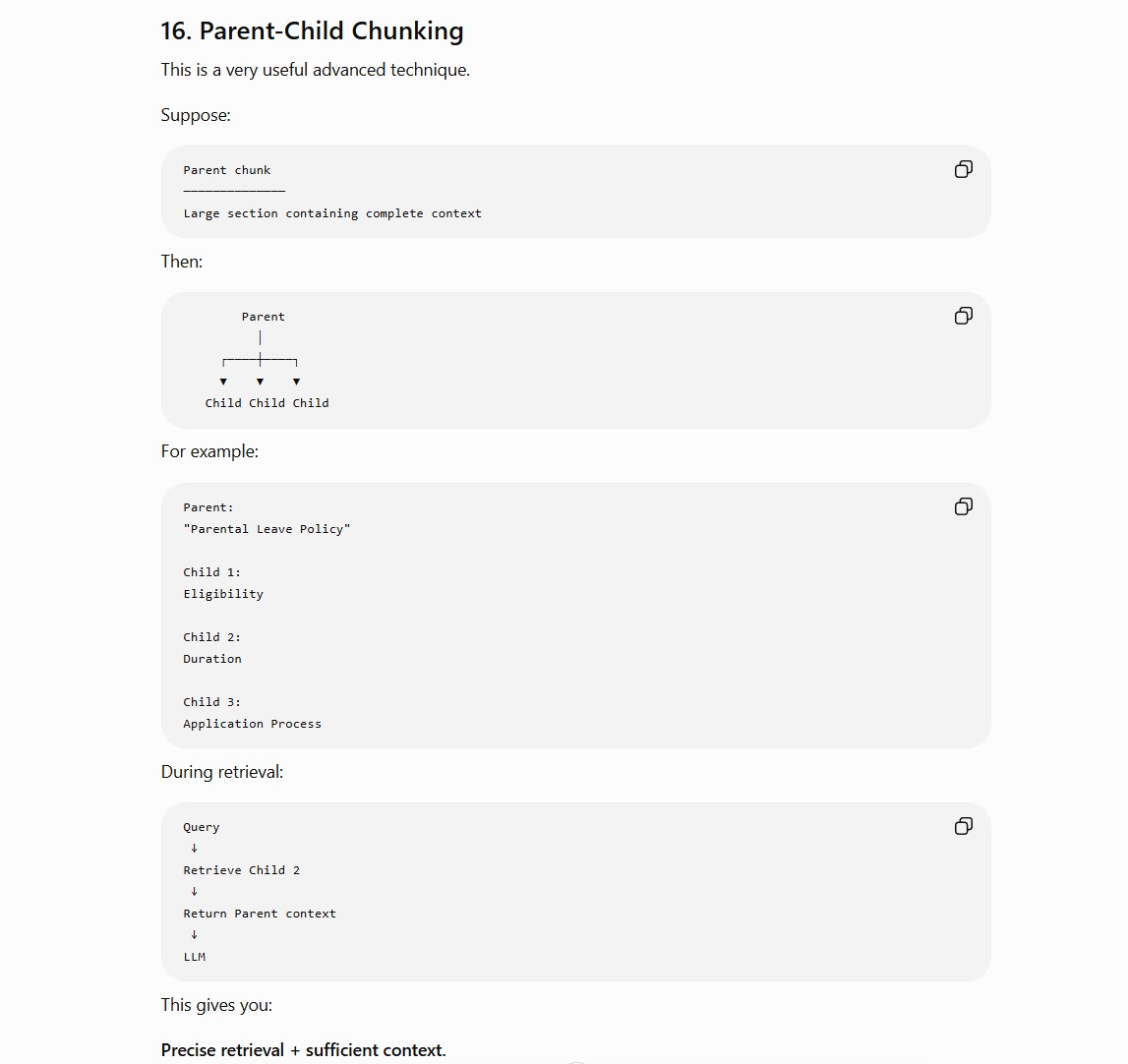Click the middle 'Child' node in diagram
1128x1064 pixels.
(267, 403)
